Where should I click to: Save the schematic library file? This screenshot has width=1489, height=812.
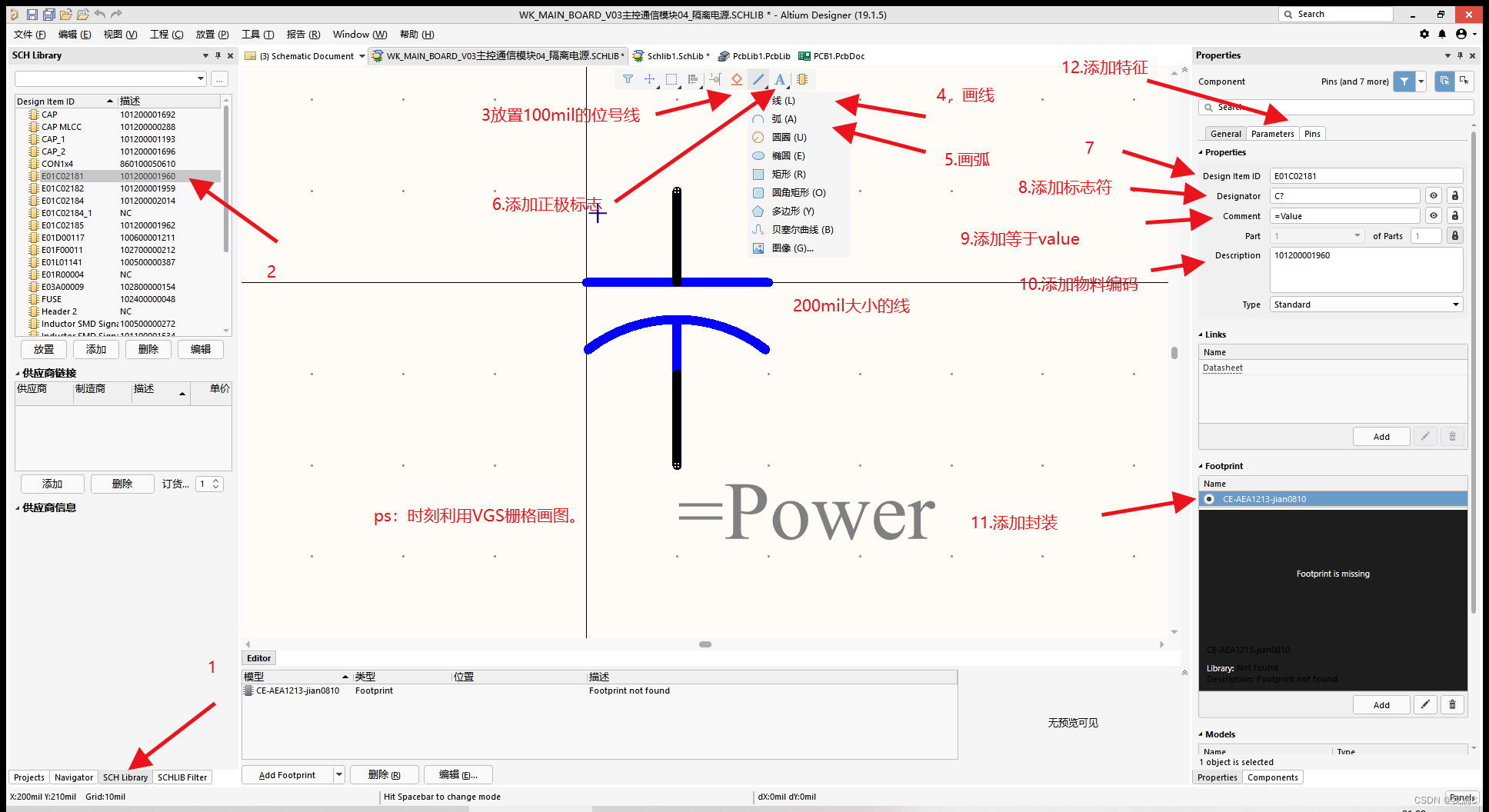[31, 13]
